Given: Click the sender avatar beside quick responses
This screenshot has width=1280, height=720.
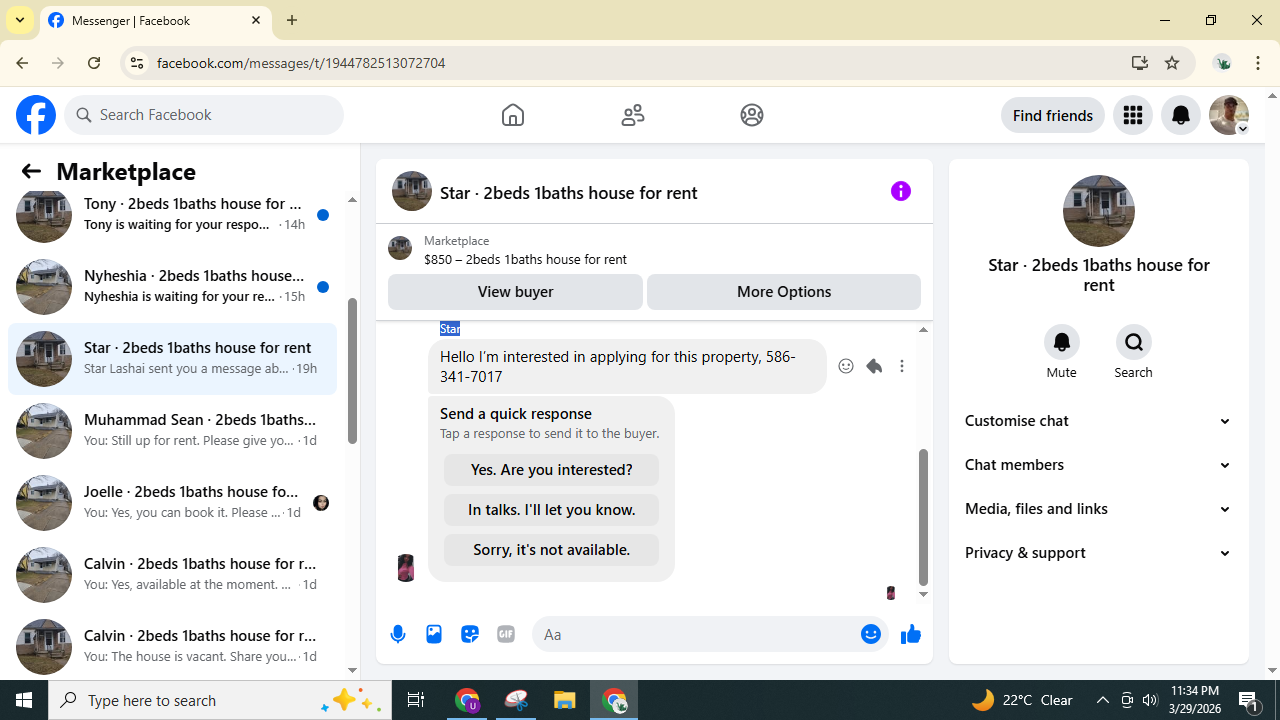Looking at the screenshot, I should 406,567.
